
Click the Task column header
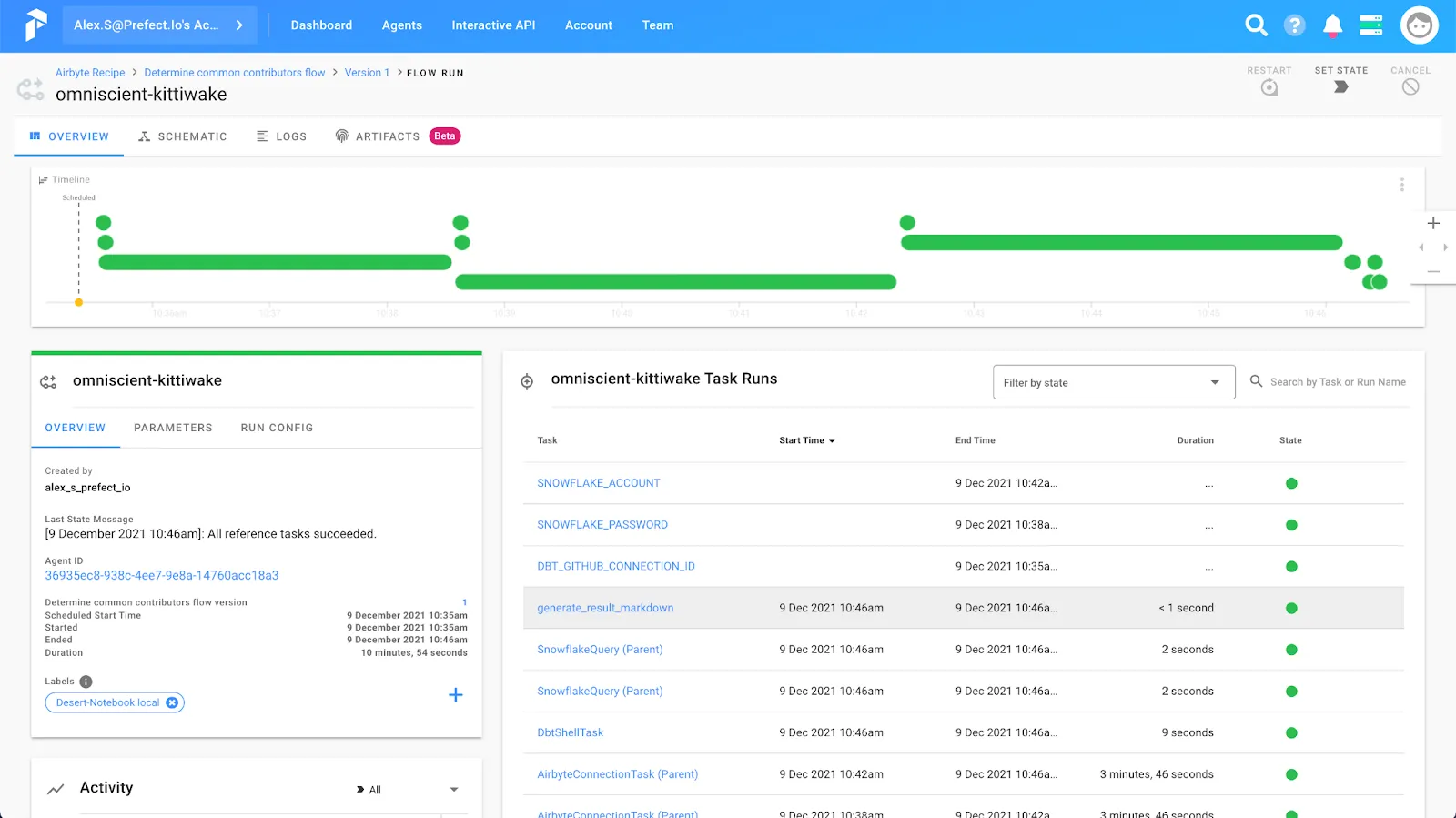[547, 440]
